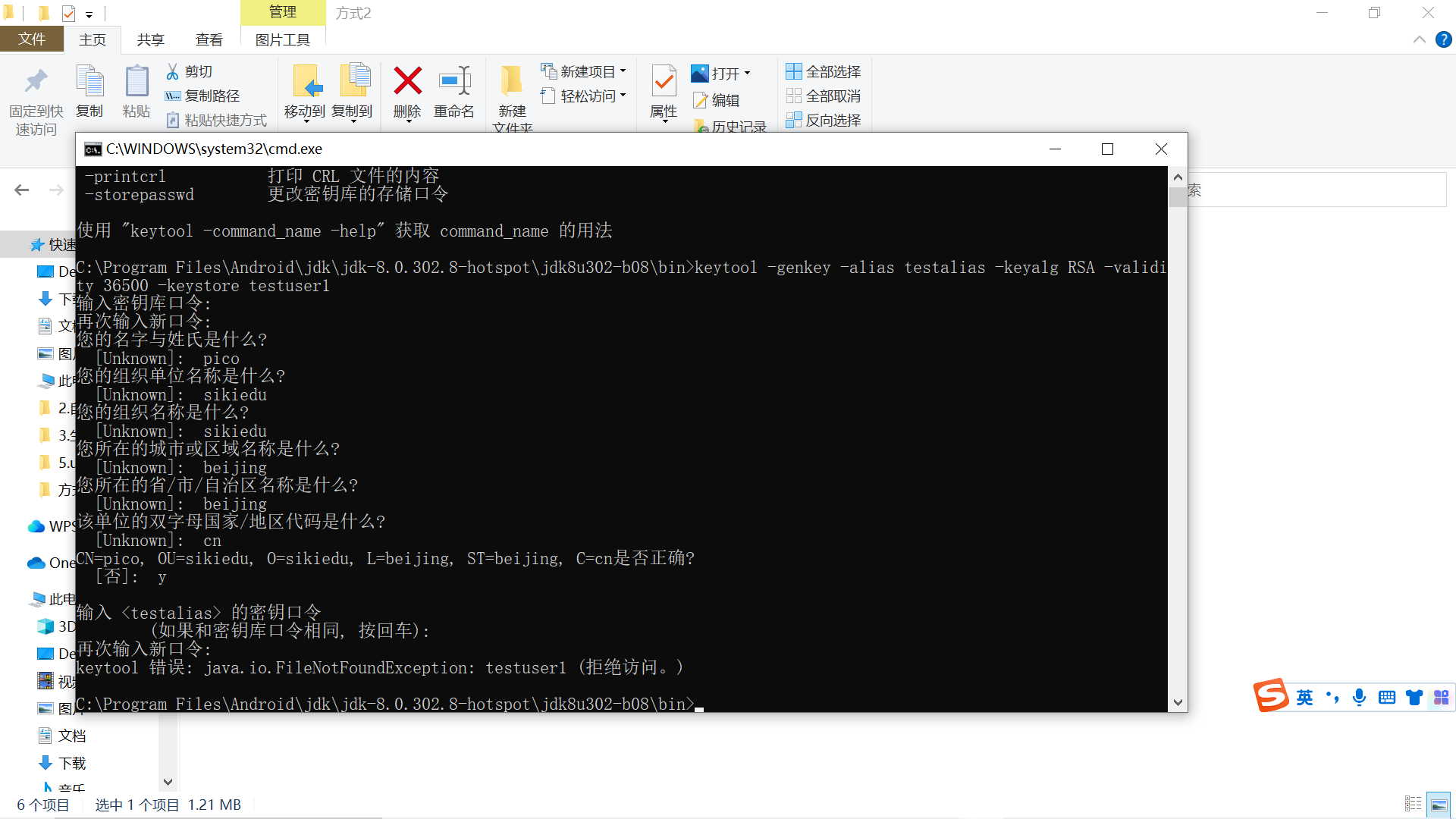Click the cmd scrollbar up arrow

(1178, 177)
